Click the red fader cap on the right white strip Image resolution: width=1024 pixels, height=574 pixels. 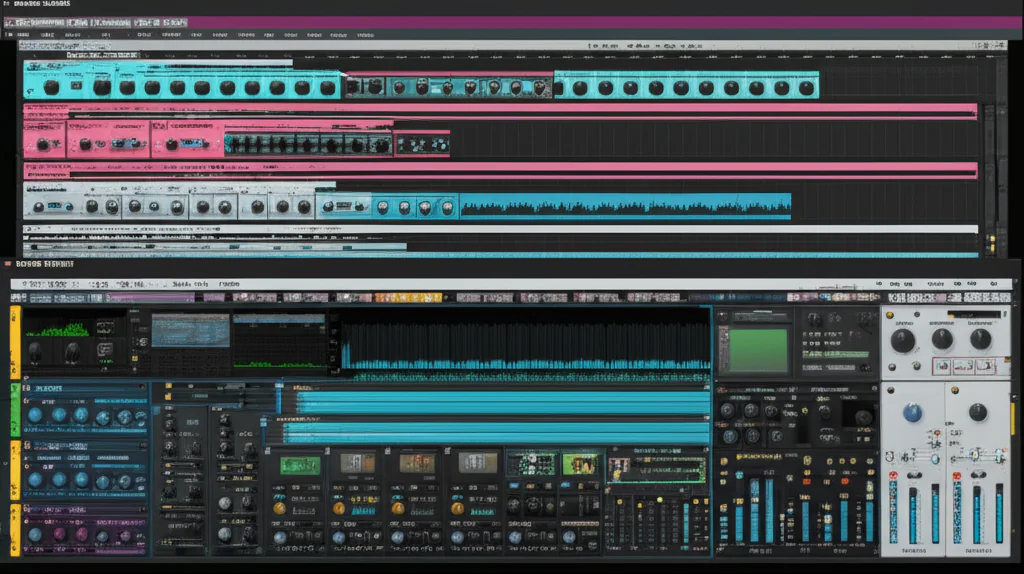pos(957,476)
